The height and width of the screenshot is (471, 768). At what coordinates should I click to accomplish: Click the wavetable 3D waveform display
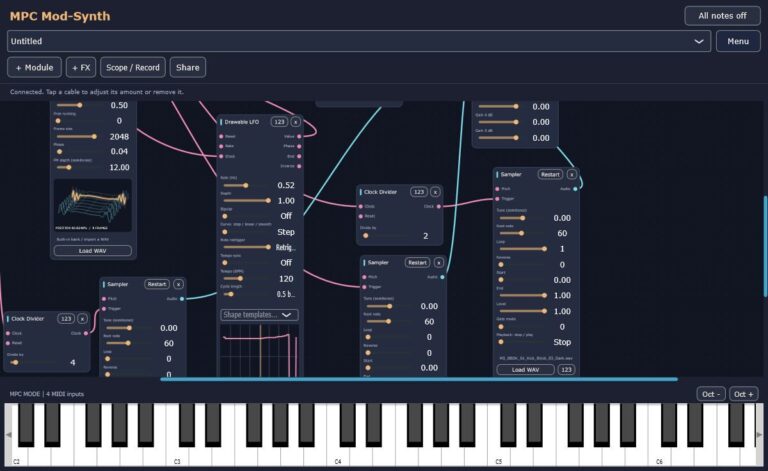coord(93,205)
